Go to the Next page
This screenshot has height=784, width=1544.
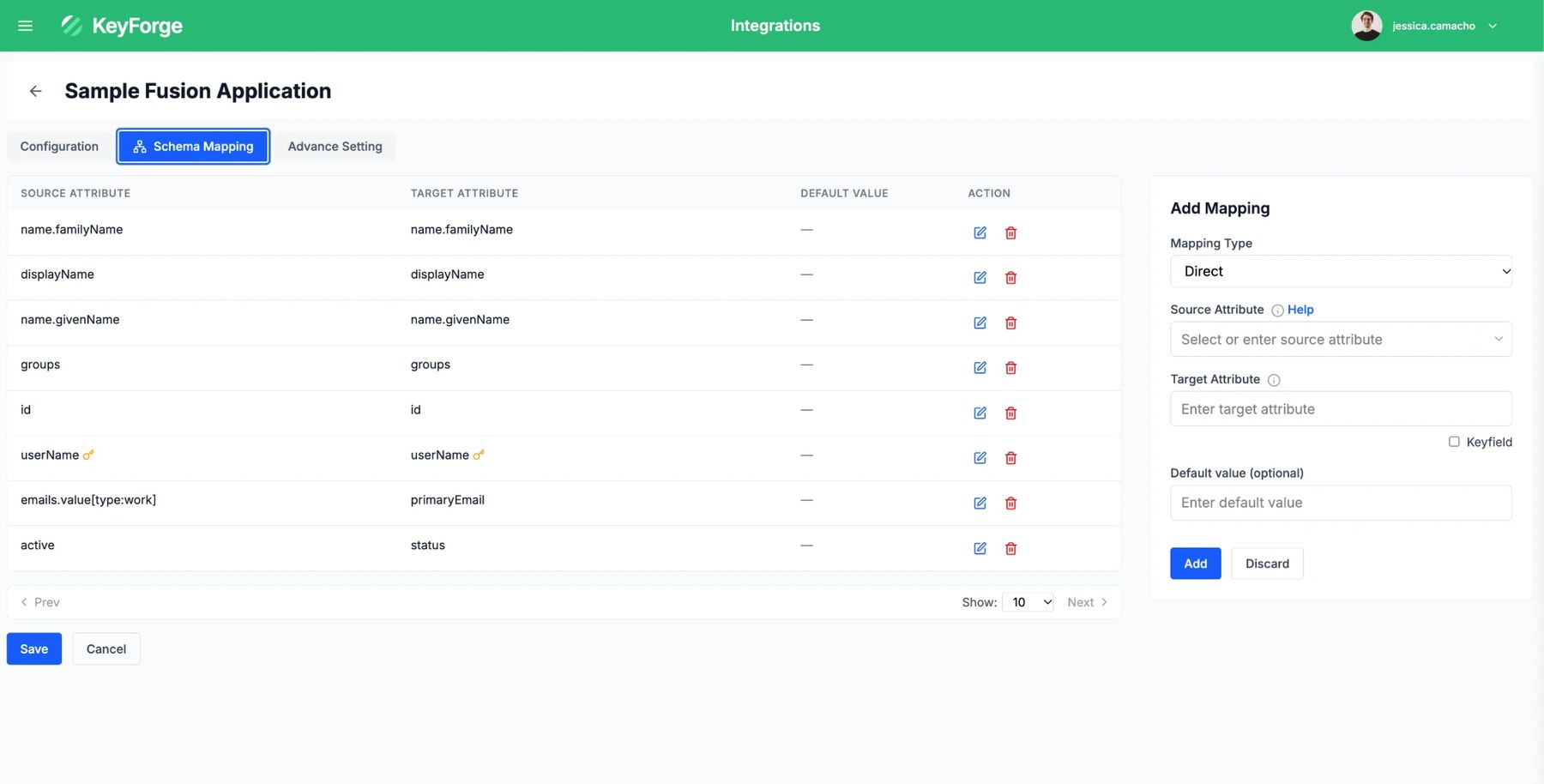point(1087,602)
